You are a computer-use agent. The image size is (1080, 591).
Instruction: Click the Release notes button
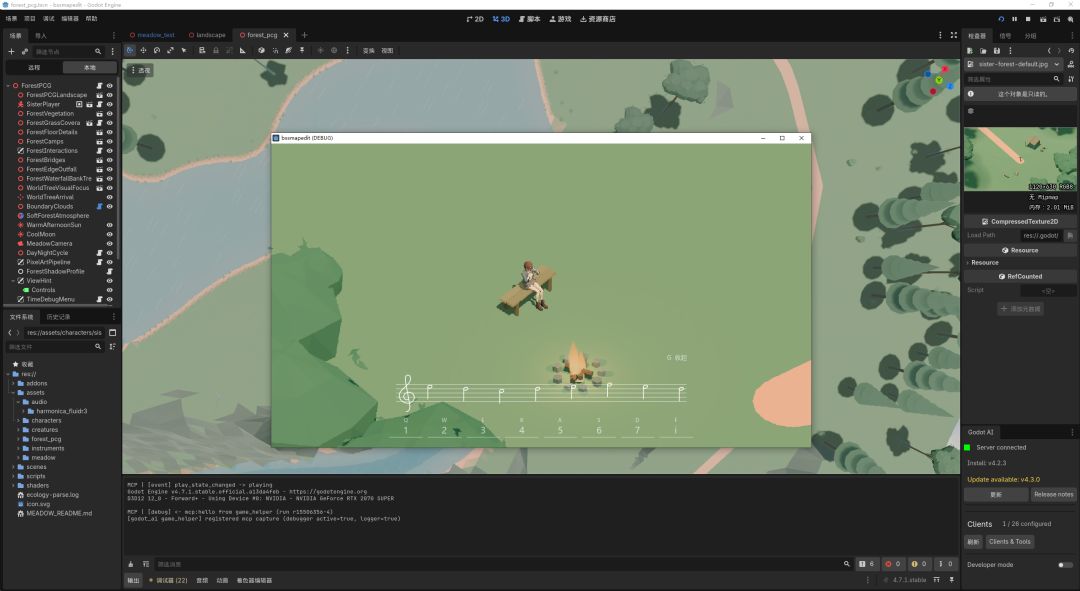[x=1053, y=495]
